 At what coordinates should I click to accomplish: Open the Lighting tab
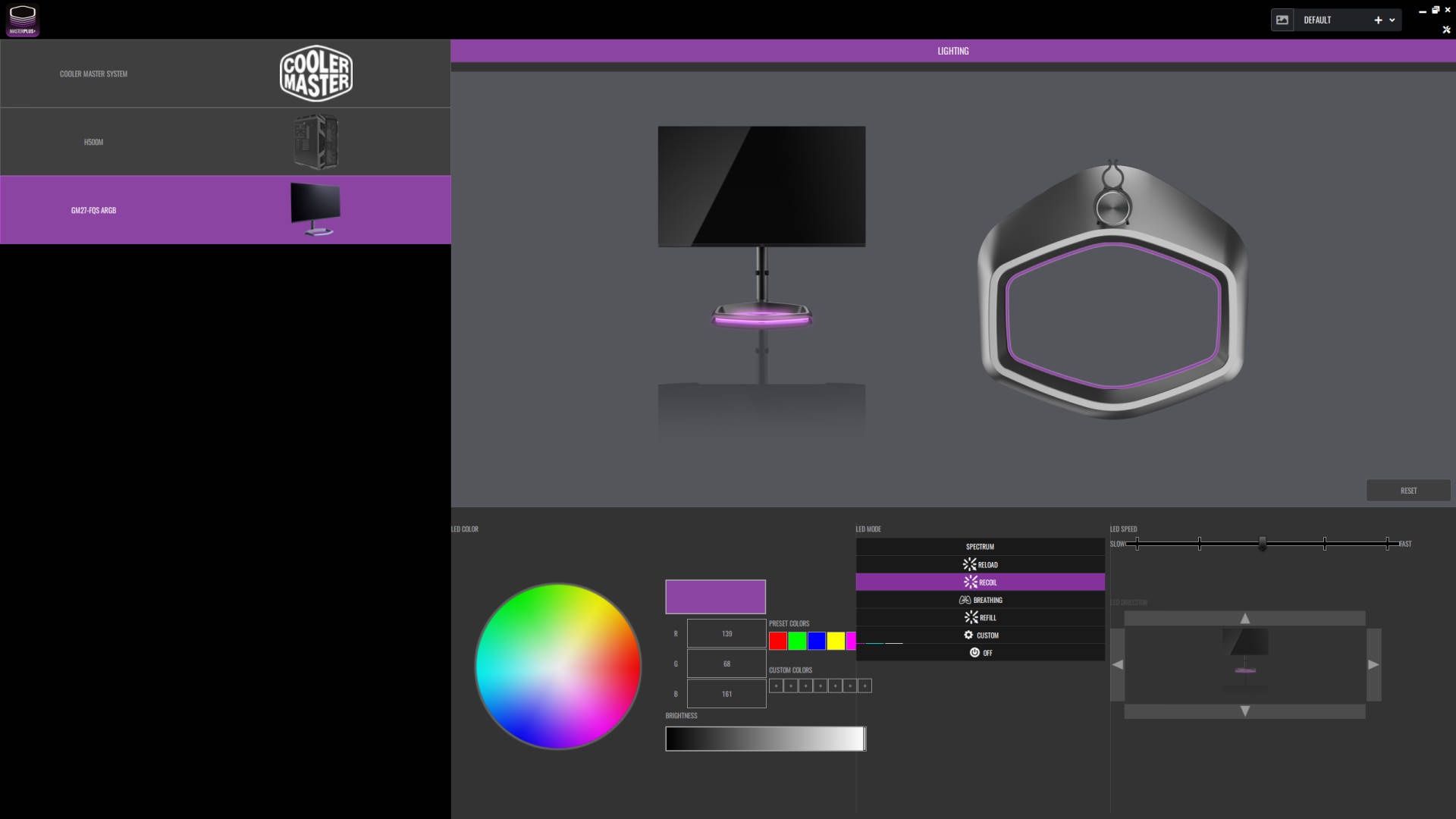953,51
